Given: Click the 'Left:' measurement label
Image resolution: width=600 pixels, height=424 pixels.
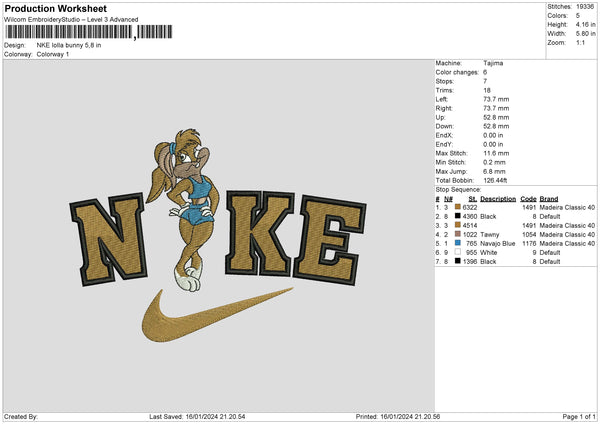Looking at the screenshot, I should [442, 99].
